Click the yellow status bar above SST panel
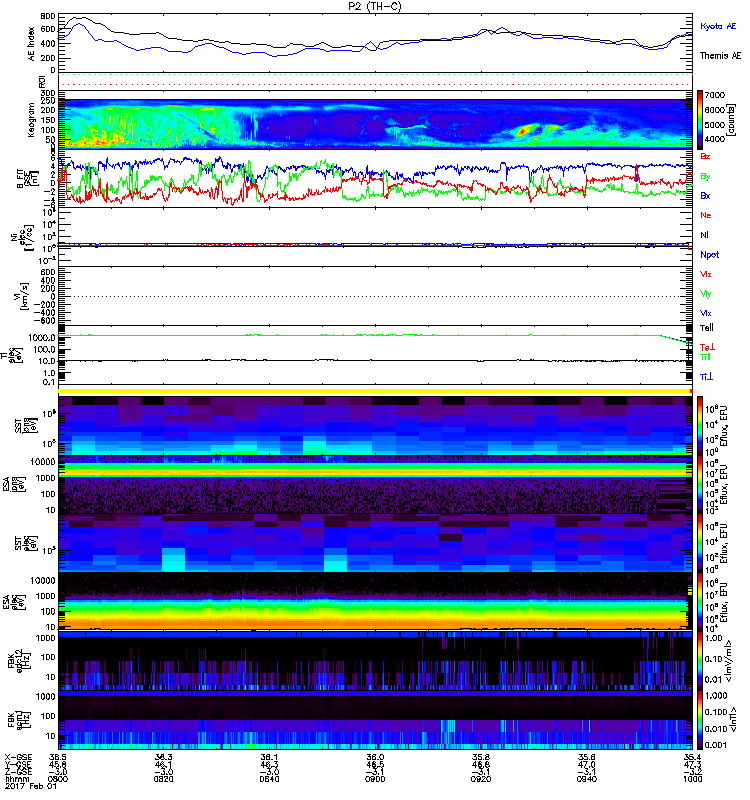 tap(374, 391)
